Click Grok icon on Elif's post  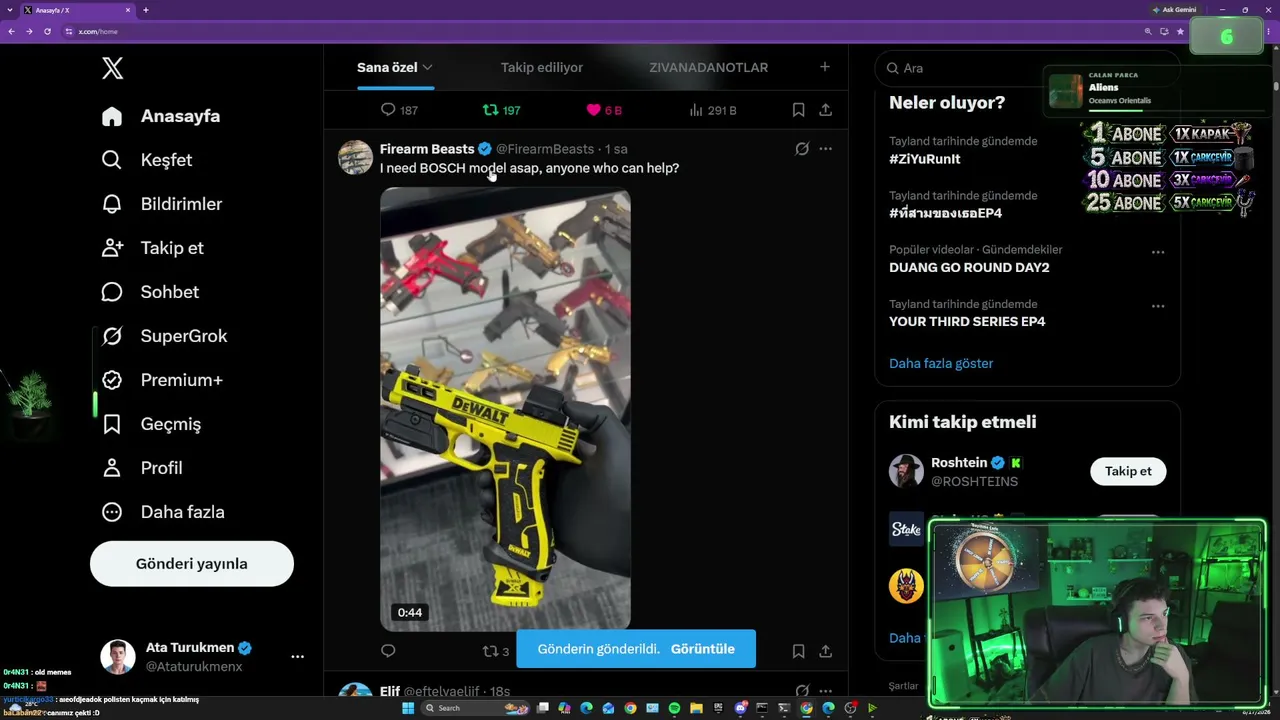coord(802,691)
